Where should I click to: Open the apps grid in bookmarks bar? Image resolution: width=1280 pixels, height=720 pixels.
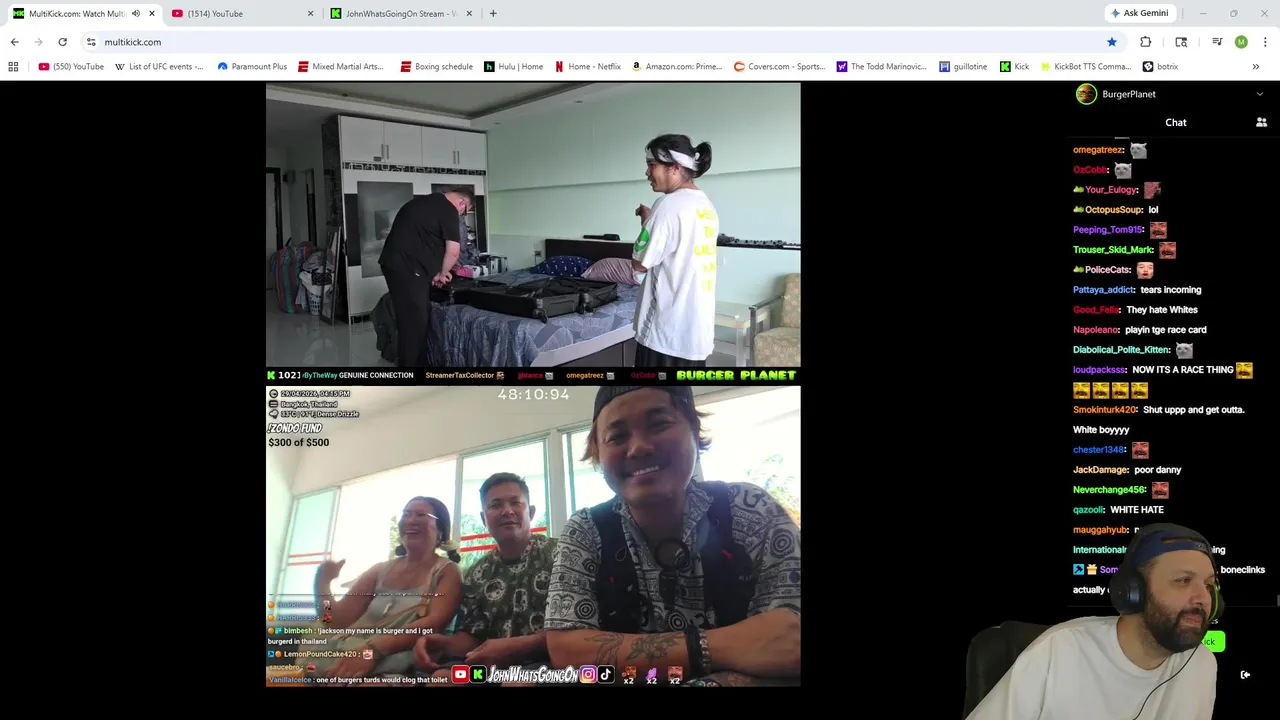pos(13,67)
